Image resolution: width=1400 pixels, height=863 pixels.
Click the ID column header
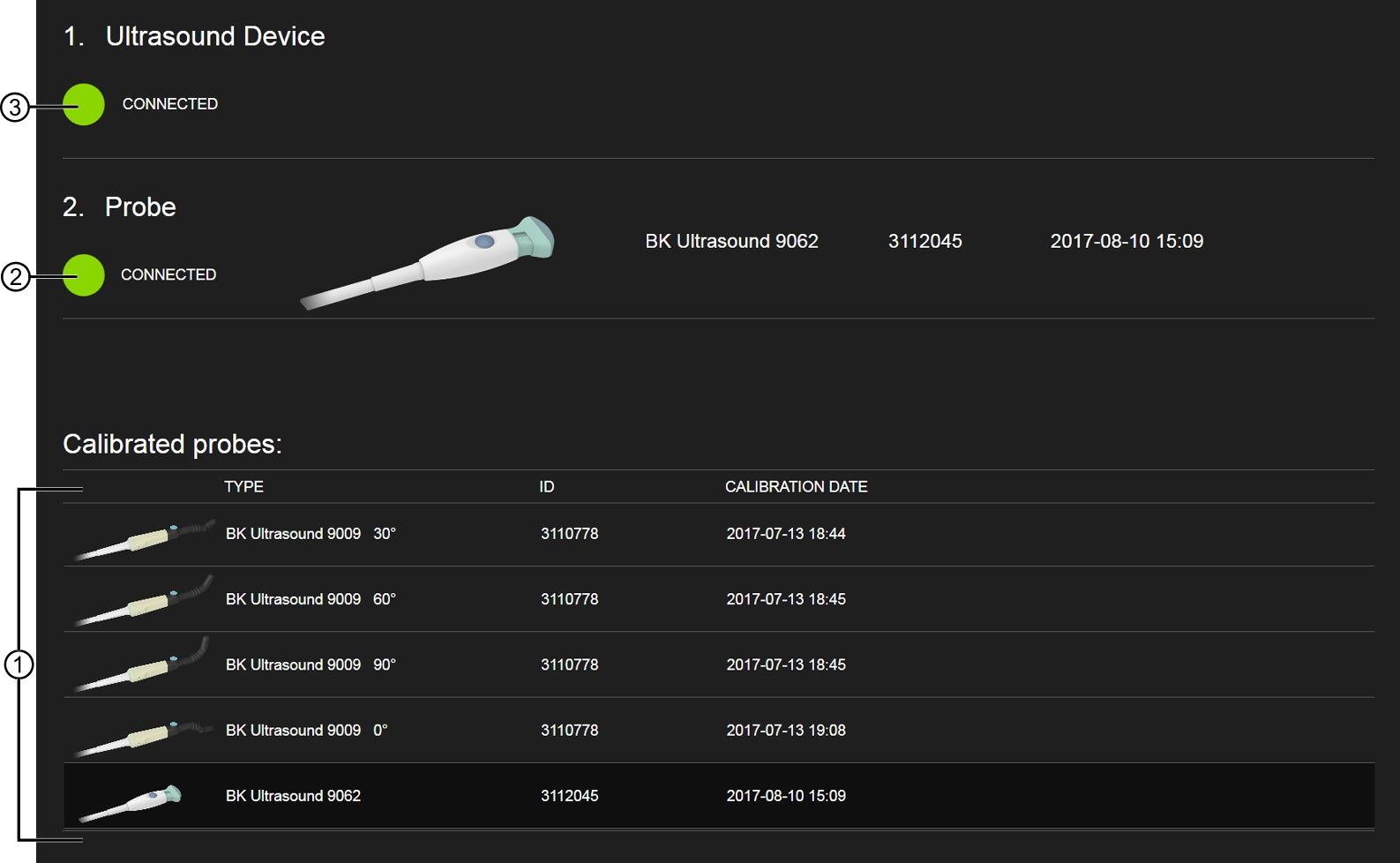click(547, 487)
